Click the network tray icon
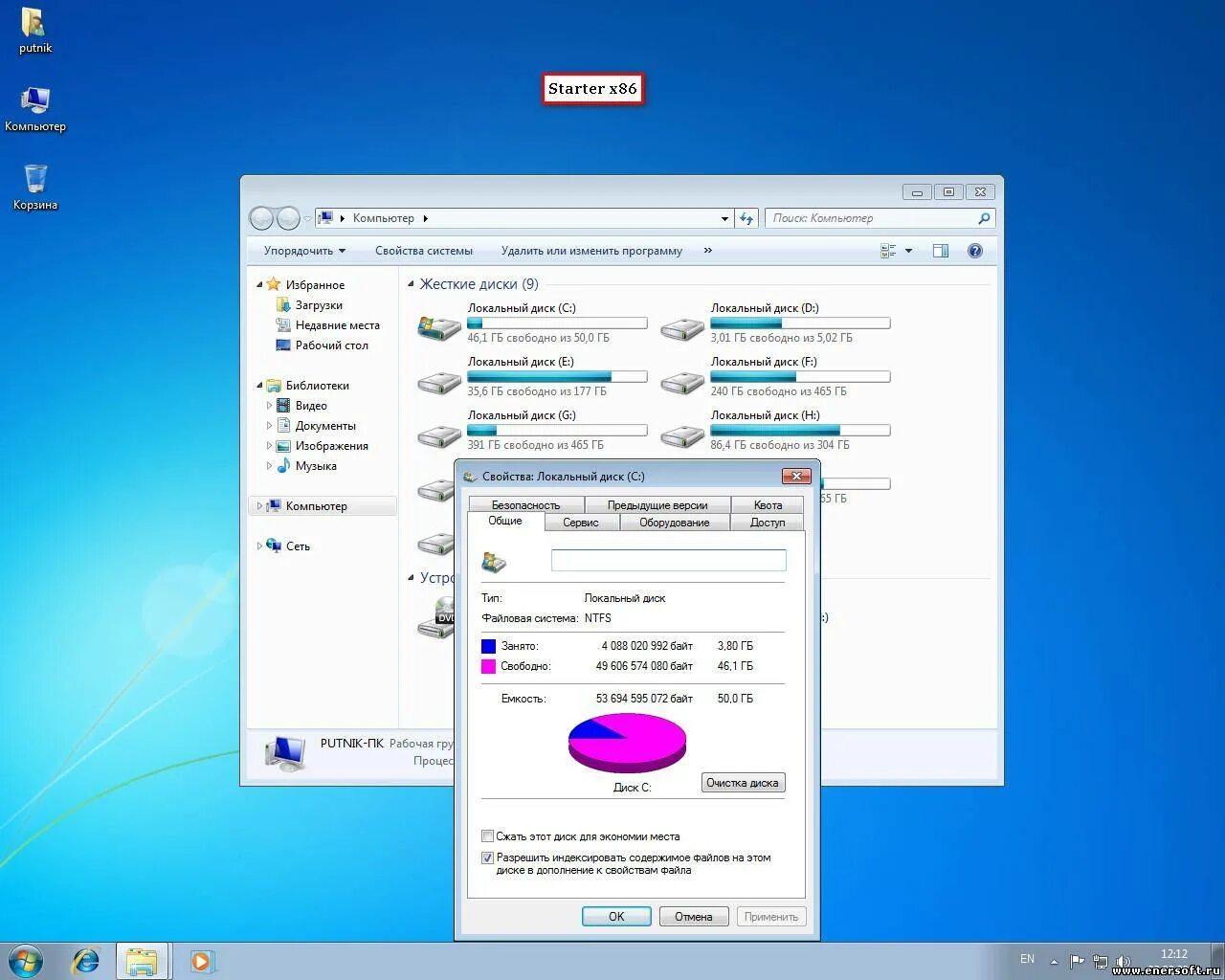 tap(1101, 961)
